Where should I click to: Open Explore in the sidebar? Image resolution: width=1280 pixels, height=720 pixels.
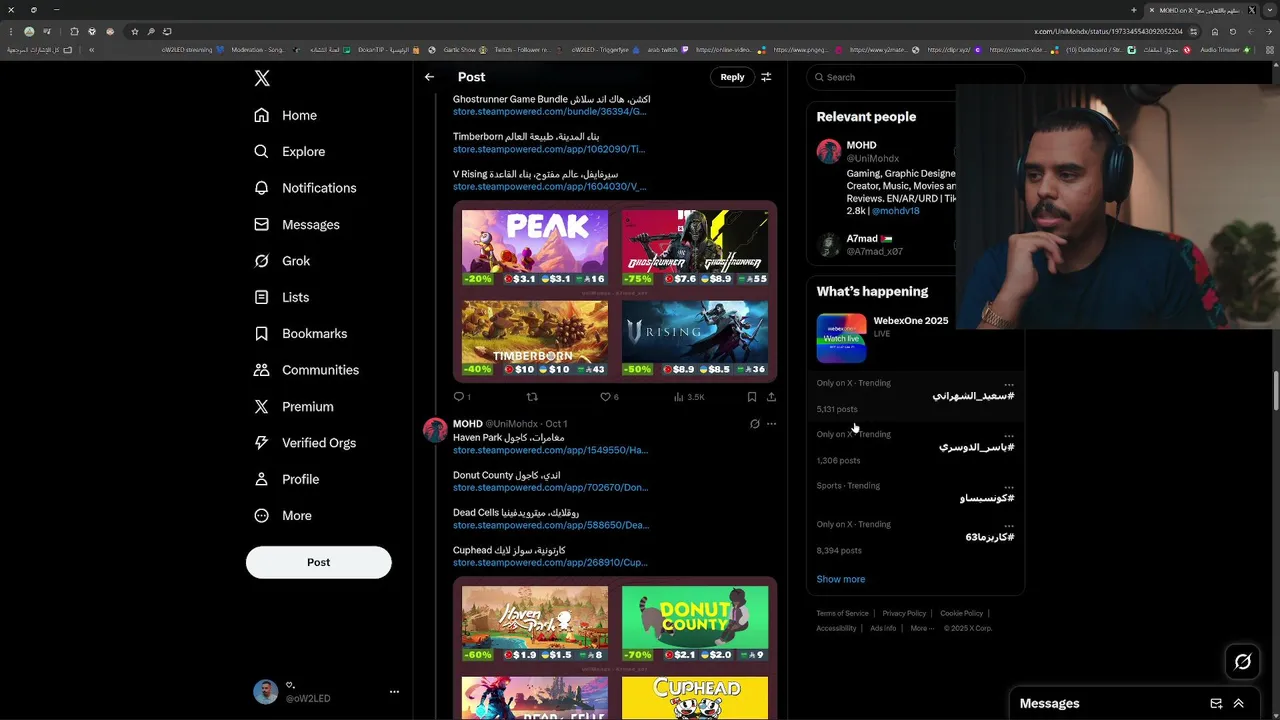289,152
